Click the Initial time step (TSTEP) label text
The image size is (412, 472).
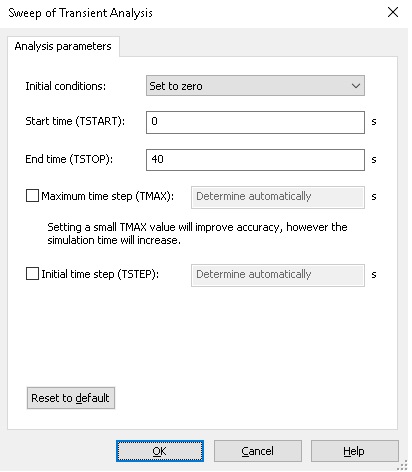point(100,274)
